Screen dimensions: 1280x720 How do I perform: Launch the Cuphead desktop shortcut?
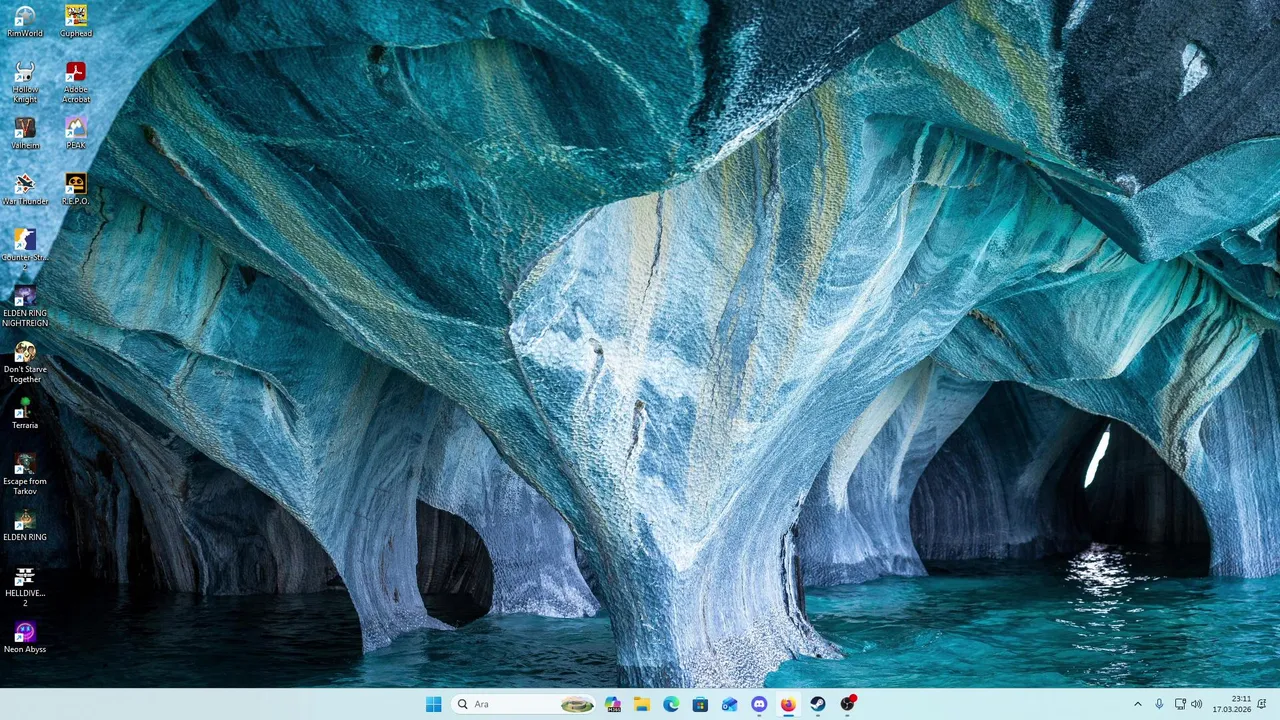pyautogui.click(x=76, y=21)
